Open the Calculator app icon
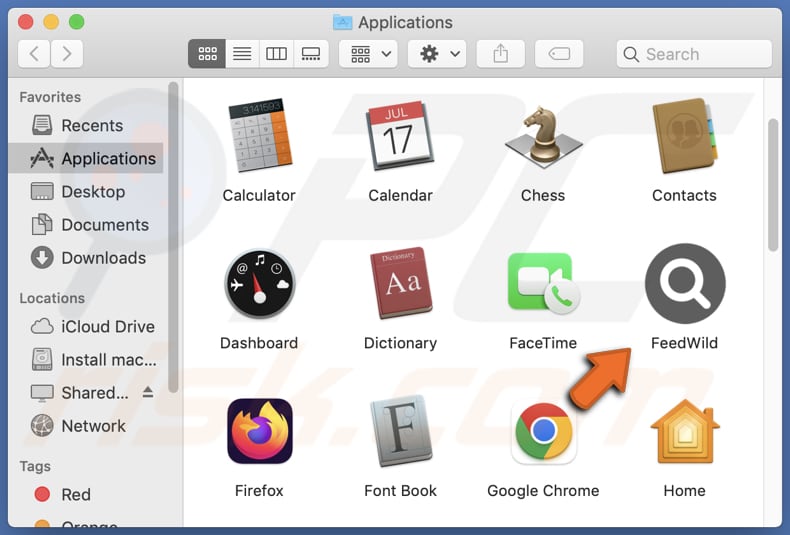The height and width of the screenshot is (535, 790). (259, 135)
